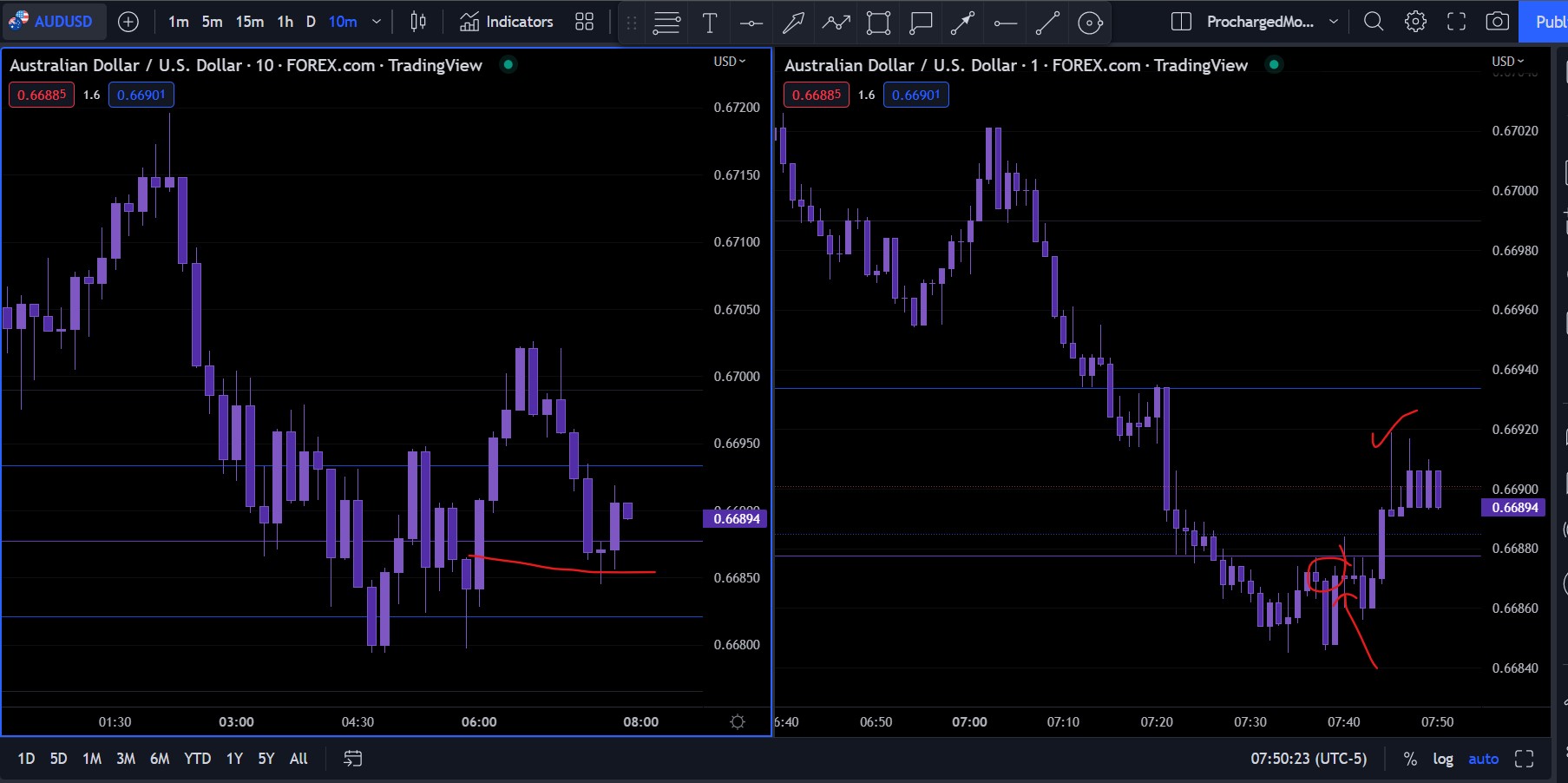Open the ProchargedMo... layout name

[x=1260, y=22]
